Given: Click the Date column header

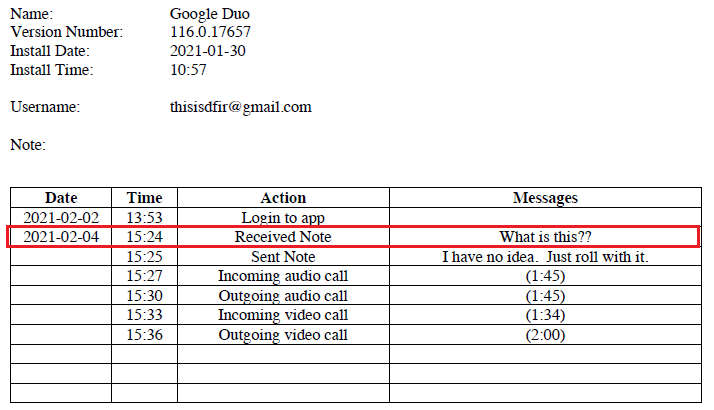Looking at the screenshot, I should pyautogui.click(x=61, y=198).
